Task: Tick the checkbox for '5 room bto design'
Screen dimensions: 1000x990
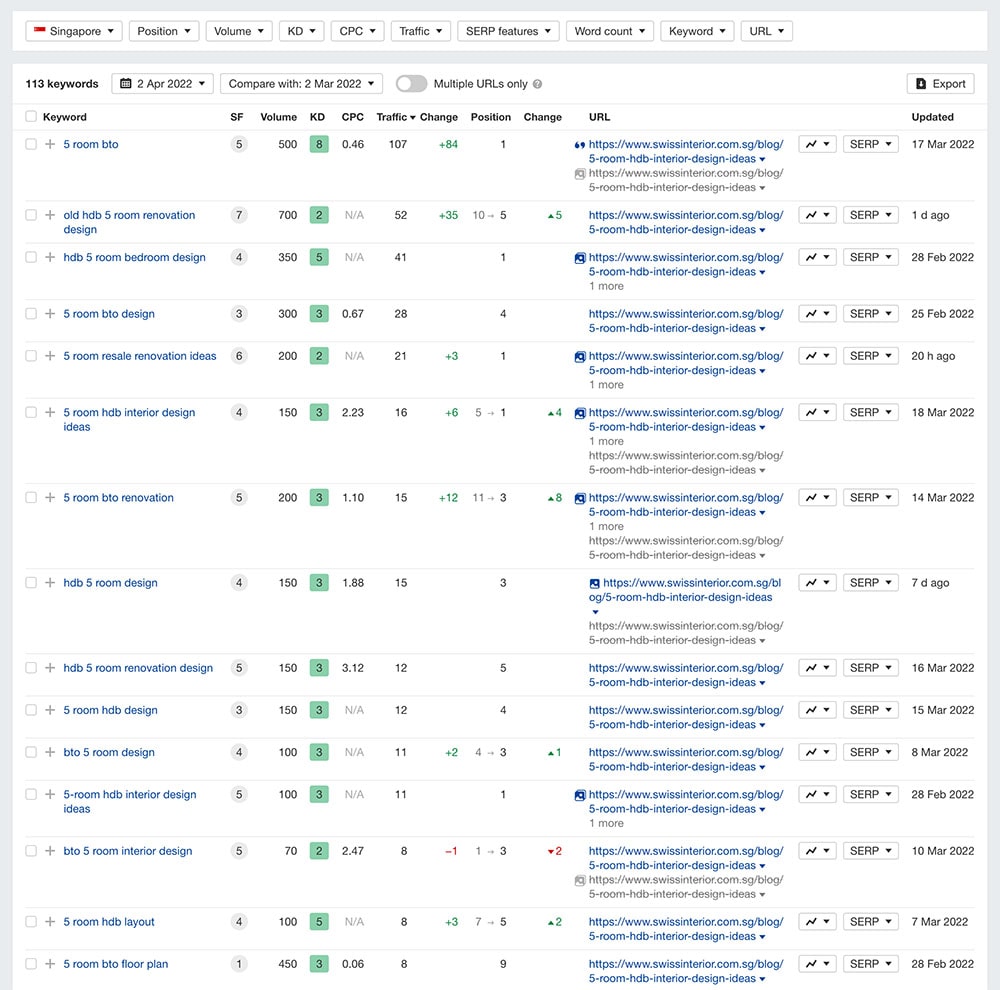Action: pos(31,314)
